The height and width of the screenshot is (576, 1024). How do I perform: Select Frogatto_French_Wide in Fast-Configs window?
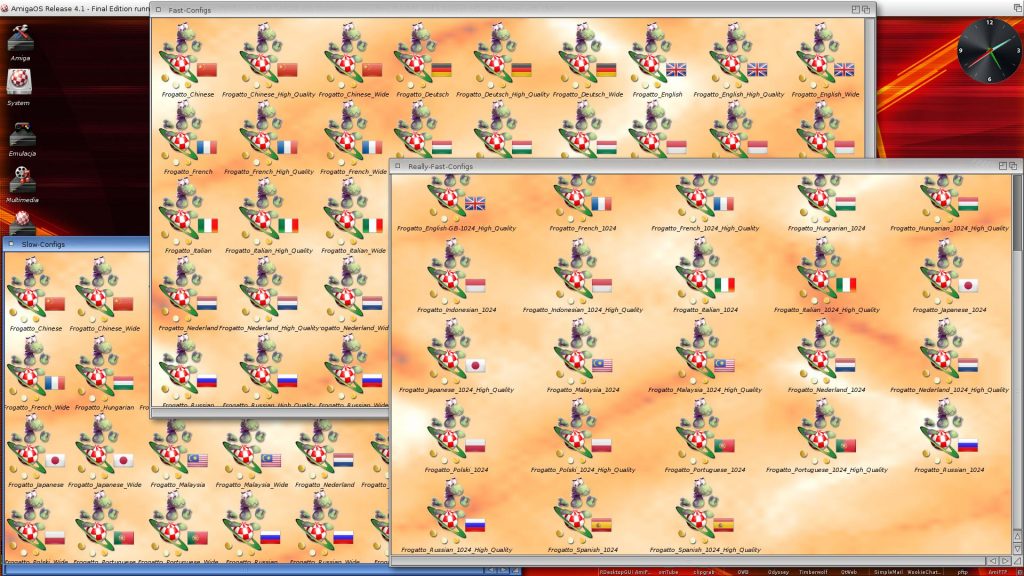click(353, 138)
